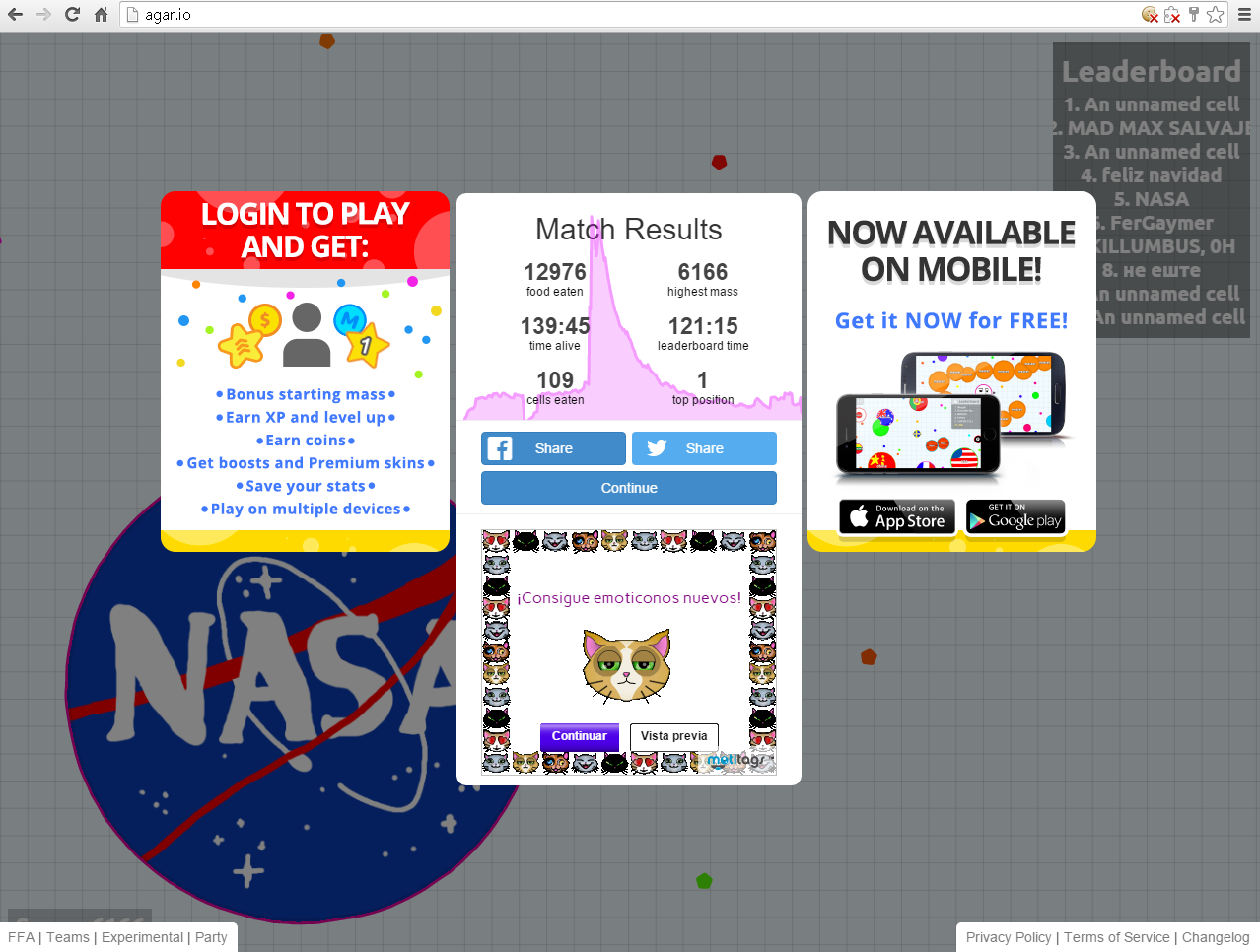Open Party mode
Screen dimensions: 1260x952
pyautogui.click(x=211, y=937)
